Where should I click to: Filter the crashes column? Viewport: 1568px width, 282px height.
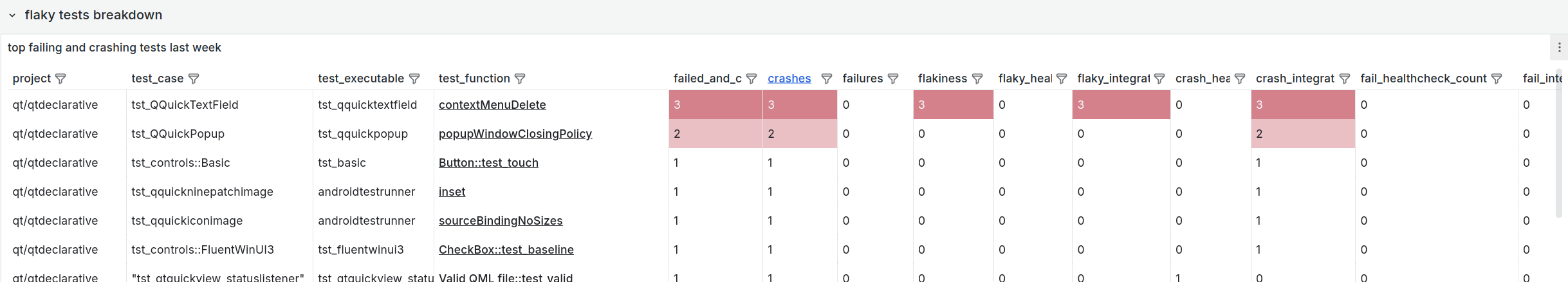(827, 79)
